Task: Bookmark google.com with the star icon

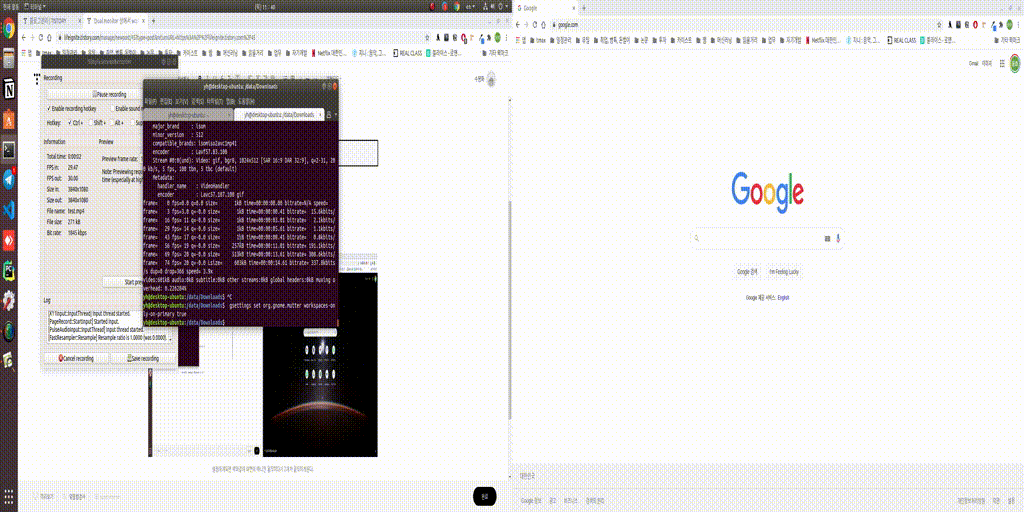Action: point(940,24)
